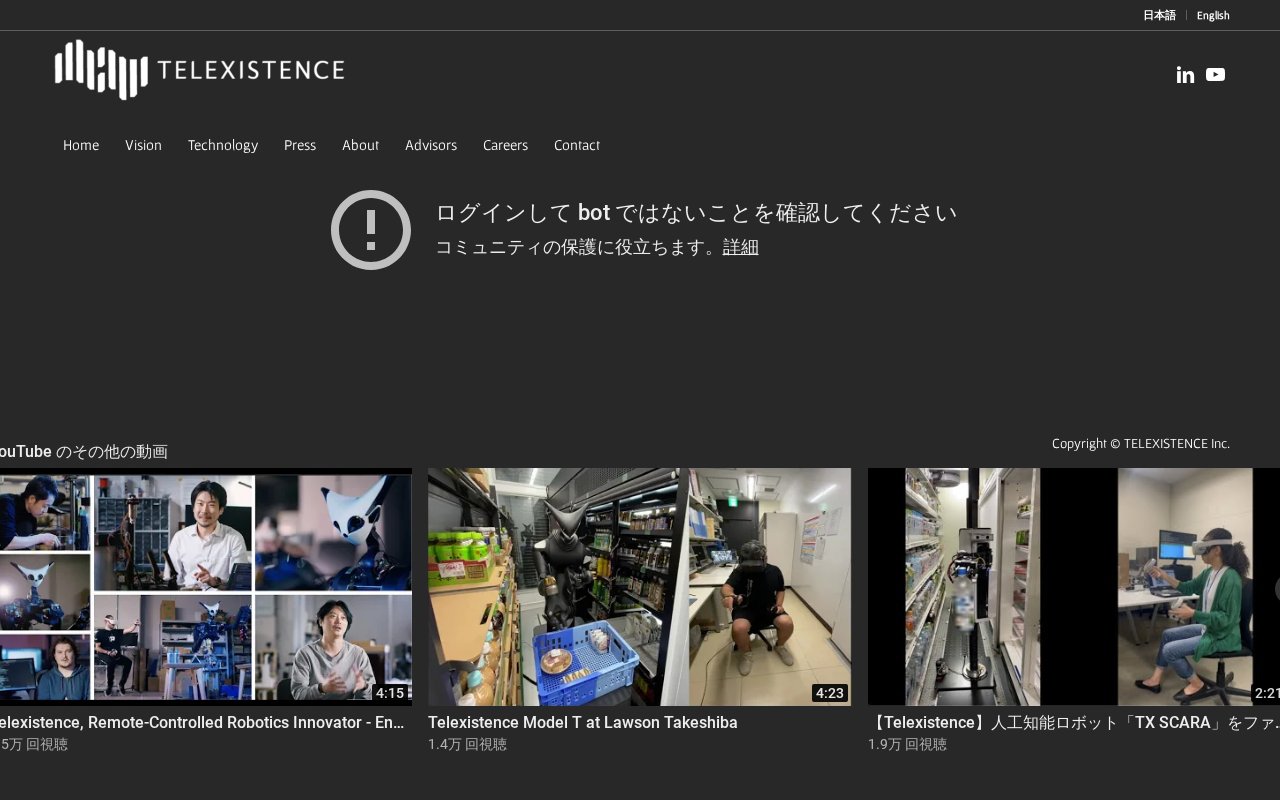Open the Telexistence LinkedIn icon
Image resolution: width=1280 pixels, height=800 pixels.
pos(1185,75)
